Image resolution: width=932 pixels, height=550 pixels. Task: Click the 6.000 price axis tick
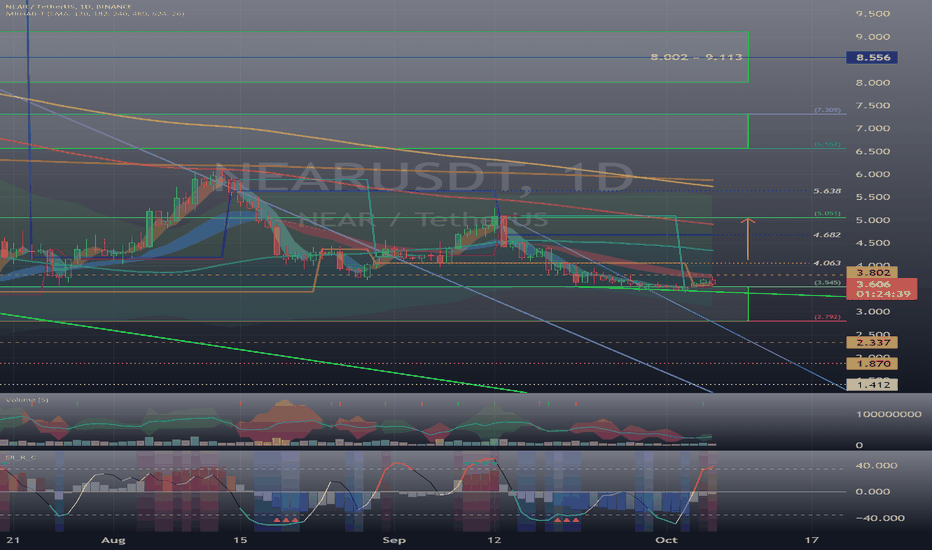coord(873,174)
